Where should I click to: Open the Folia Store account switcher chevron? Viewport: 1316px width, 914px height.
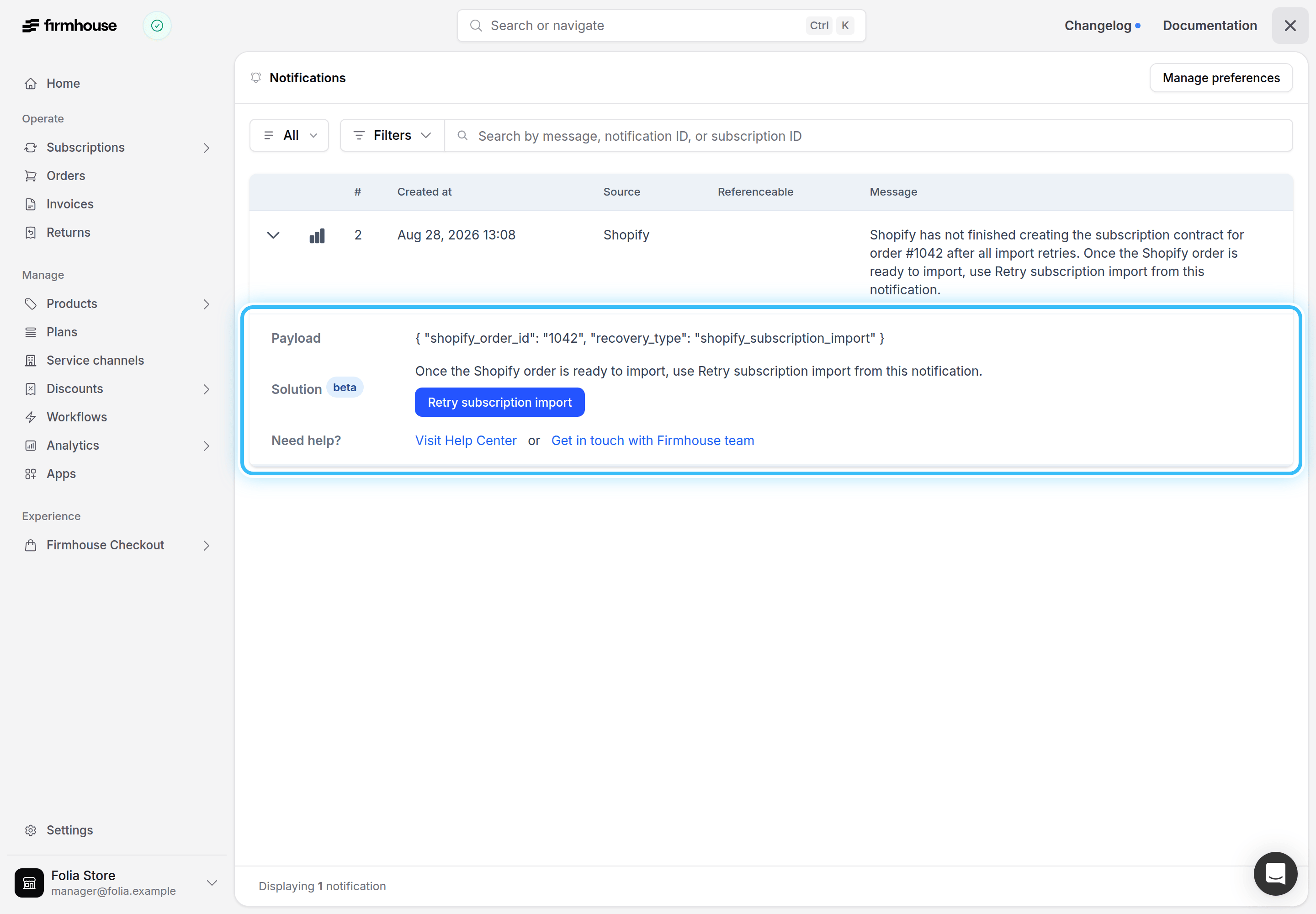click(212, 882)
